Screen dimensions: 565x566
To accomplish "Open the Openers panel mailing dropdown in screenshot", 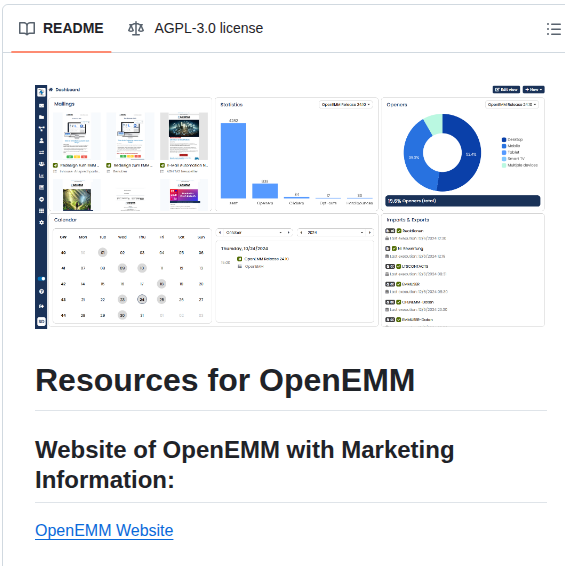I will click(x=512, y=105).
